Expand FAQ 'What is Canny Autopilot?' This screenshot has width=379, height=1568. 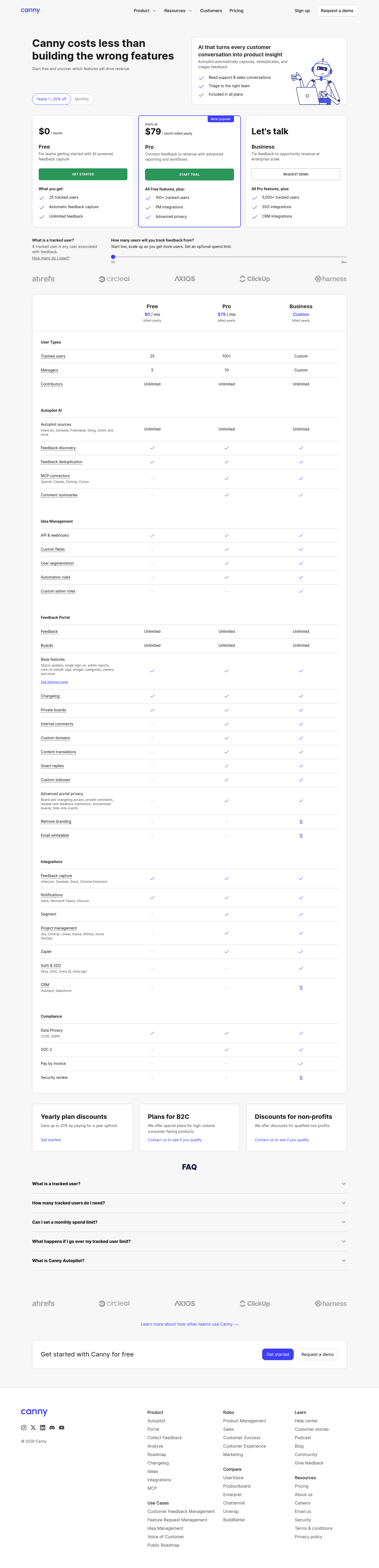(x=189, y=1260)
